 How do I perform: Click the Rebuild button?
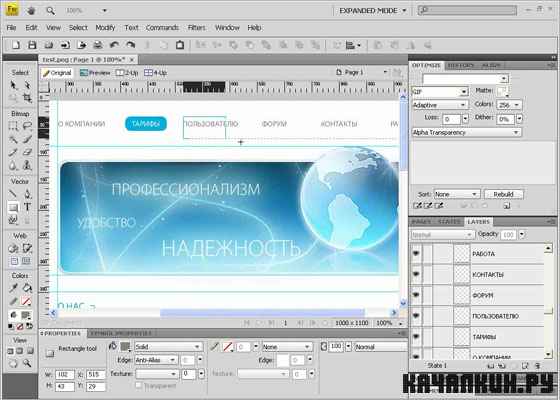[504, 194]
